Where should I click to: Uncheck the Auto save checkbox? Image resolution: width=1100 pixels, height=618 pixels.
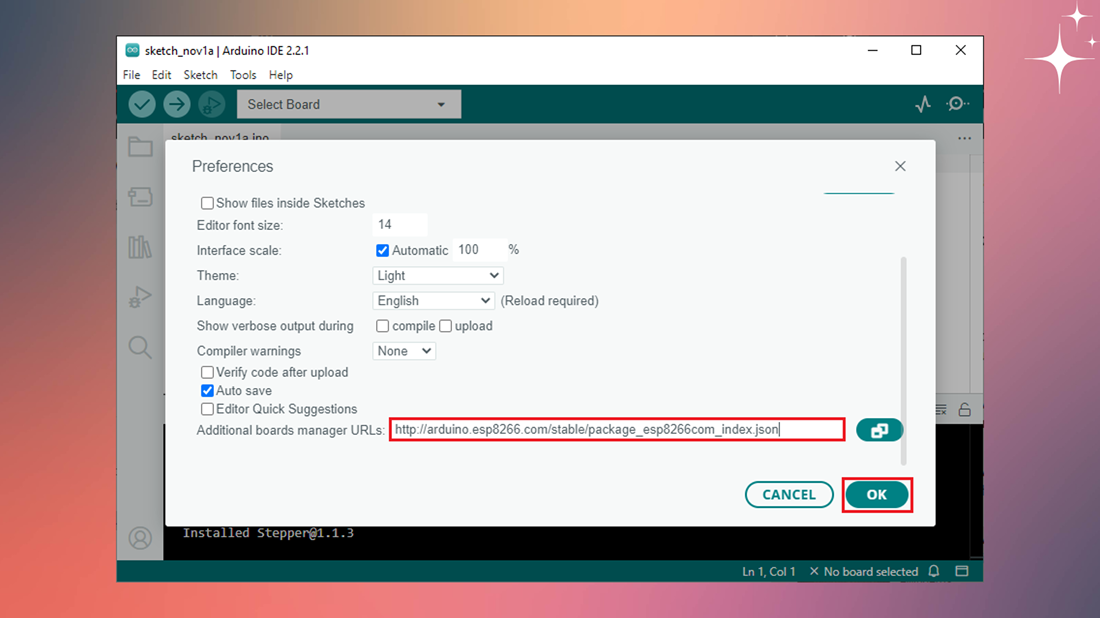coord(207,391)
